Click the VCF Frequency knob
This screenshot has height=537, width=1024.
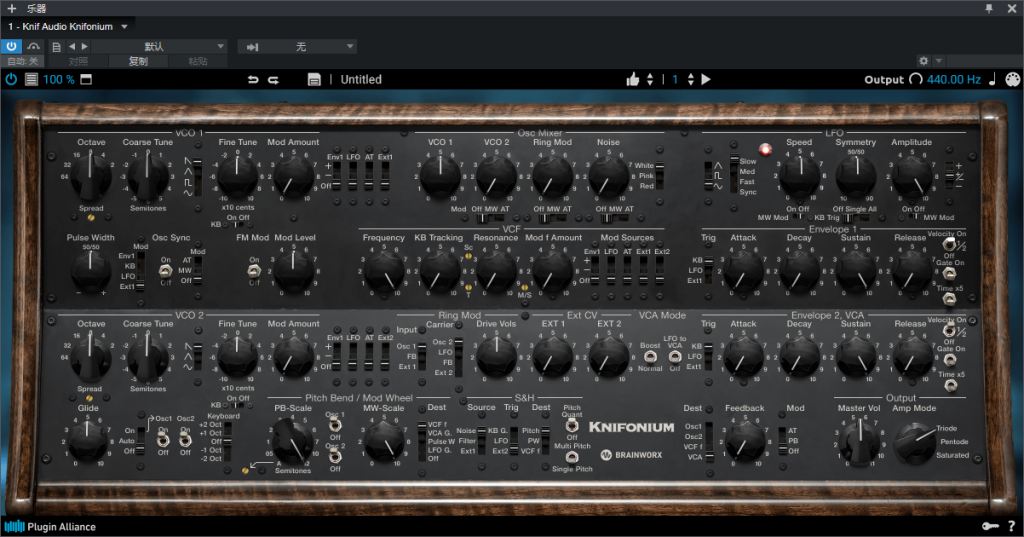[x=384, y=271]
